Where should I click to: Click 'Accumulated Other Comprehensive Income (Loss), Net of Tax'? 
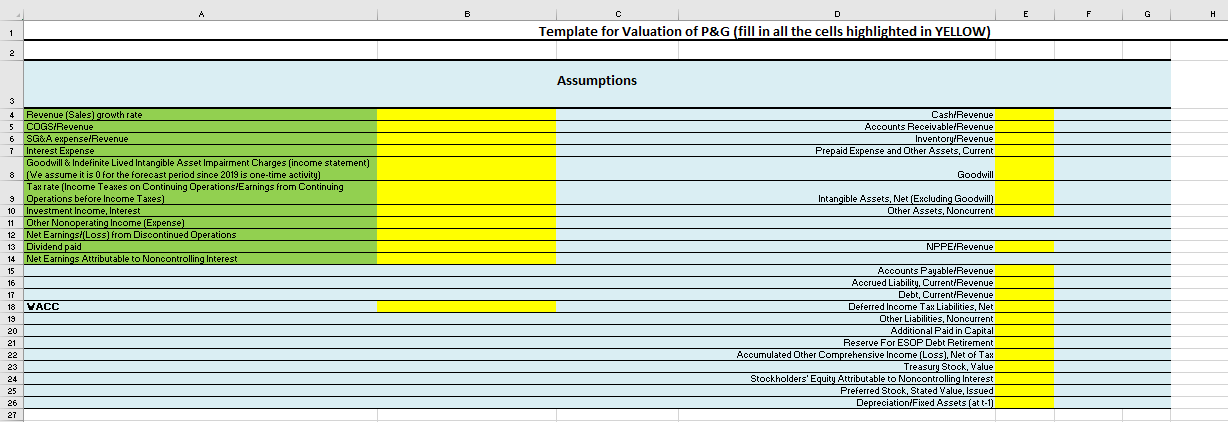click(x=838, y=355)
